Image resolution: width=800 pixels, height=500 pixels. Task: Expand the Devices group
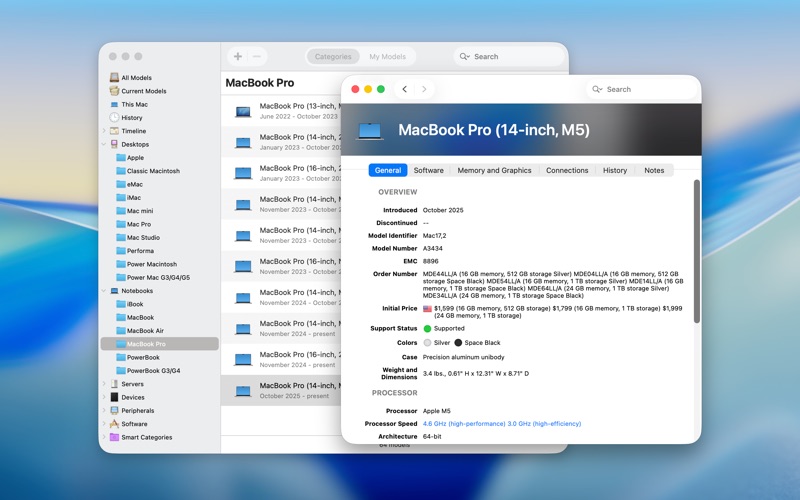104,397
